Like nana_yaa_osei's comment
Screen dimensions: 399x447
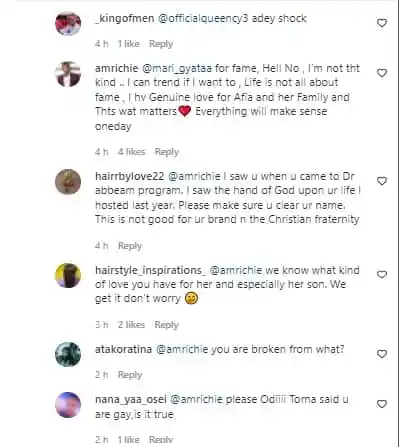[x=382, y=404]
